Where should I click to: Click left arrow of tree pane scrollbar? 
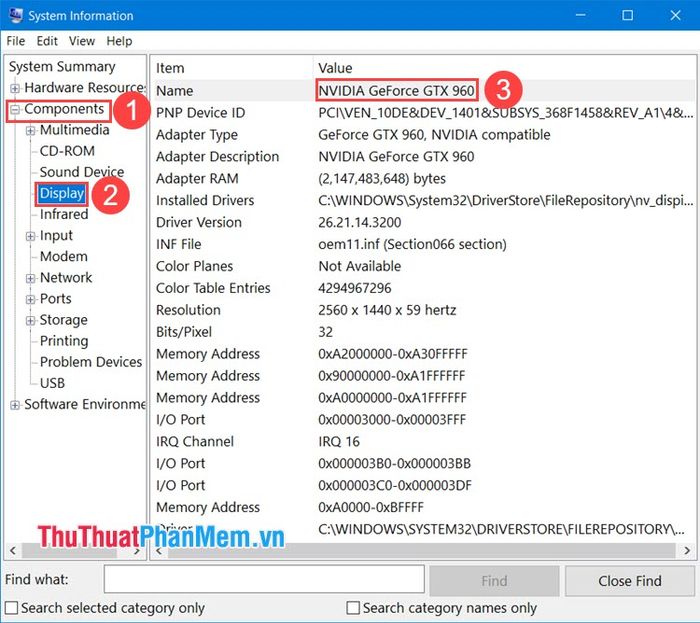[13, 551]
